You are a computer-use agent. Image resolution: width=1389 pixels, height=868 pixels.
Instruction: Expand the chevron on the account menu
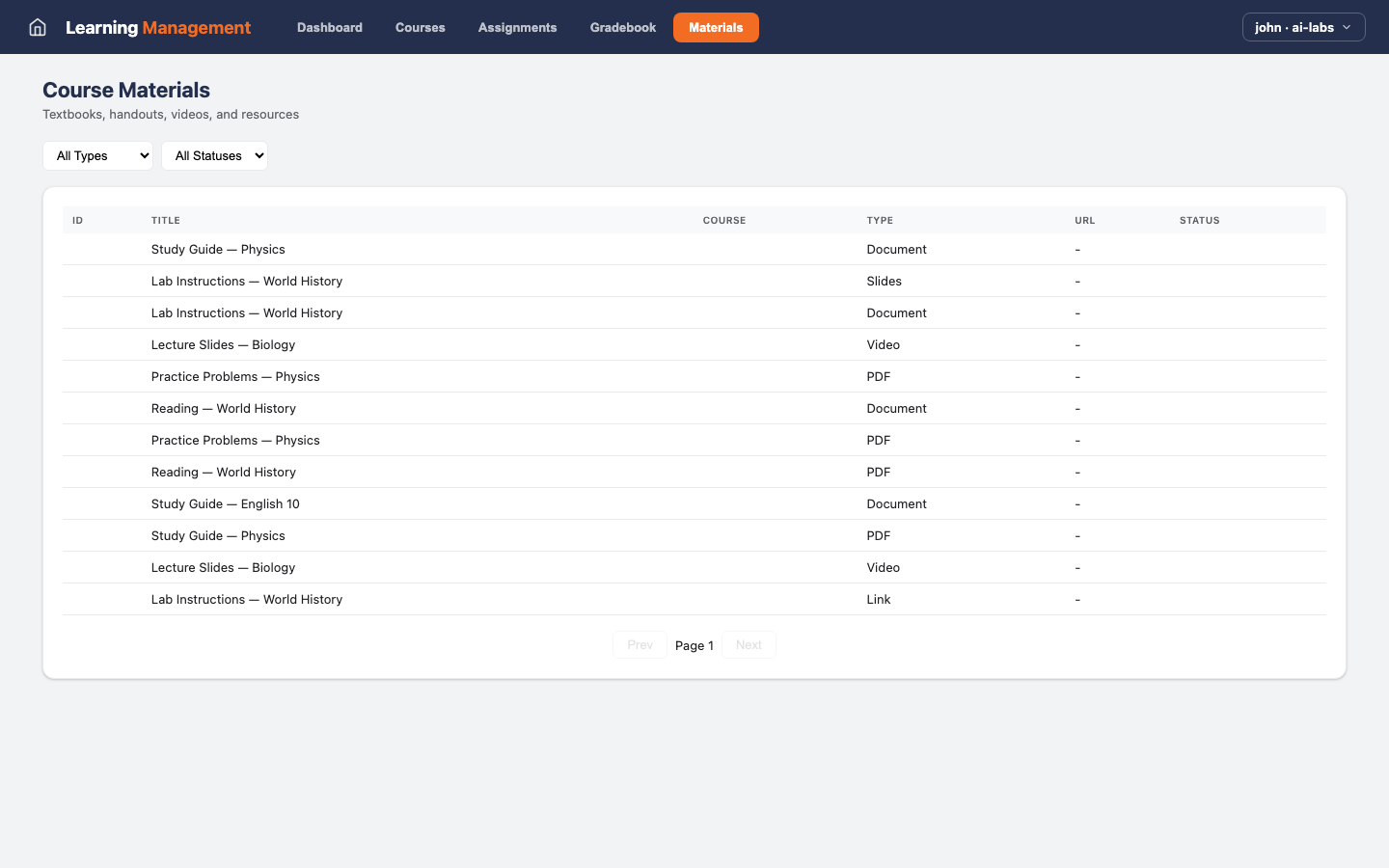(1348, 27)
